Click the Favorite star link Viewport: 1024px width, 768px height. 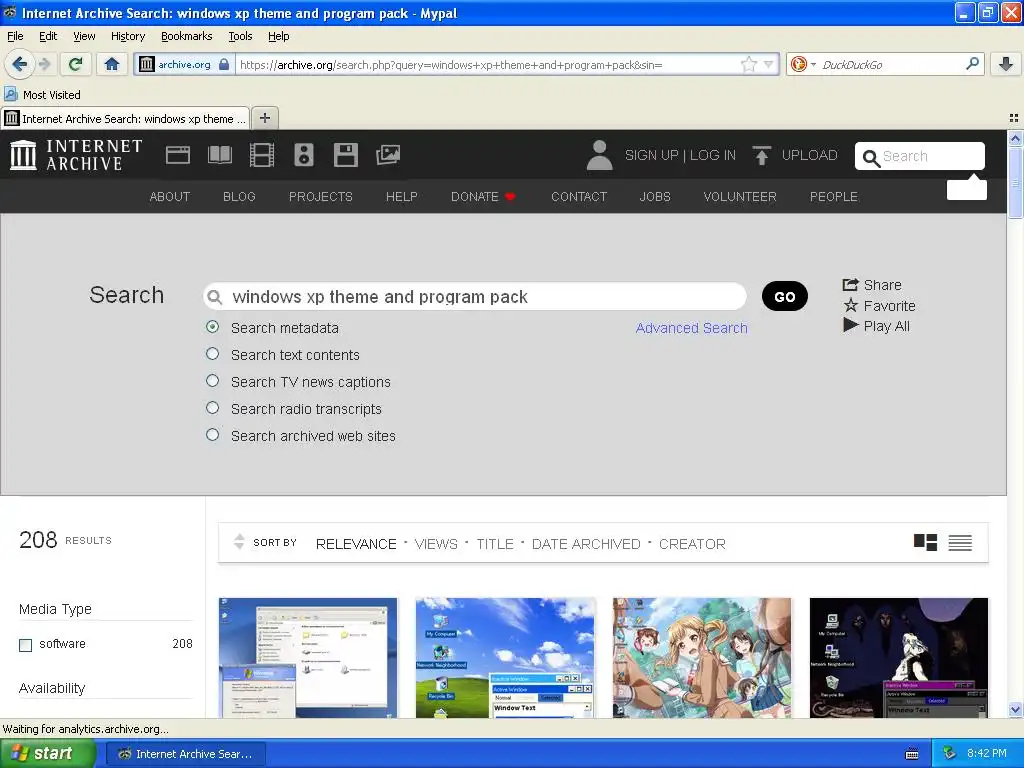879,306
